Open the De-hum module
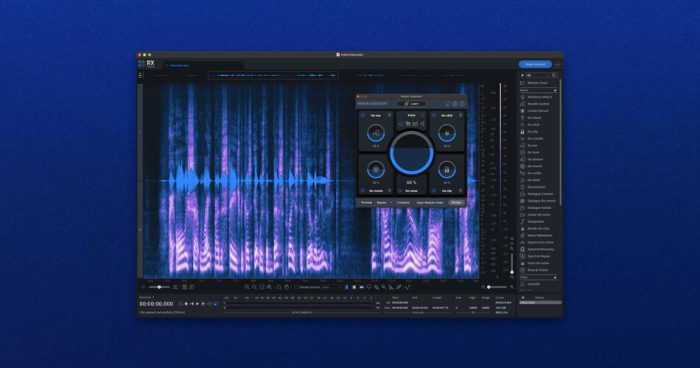 point(533,152)
